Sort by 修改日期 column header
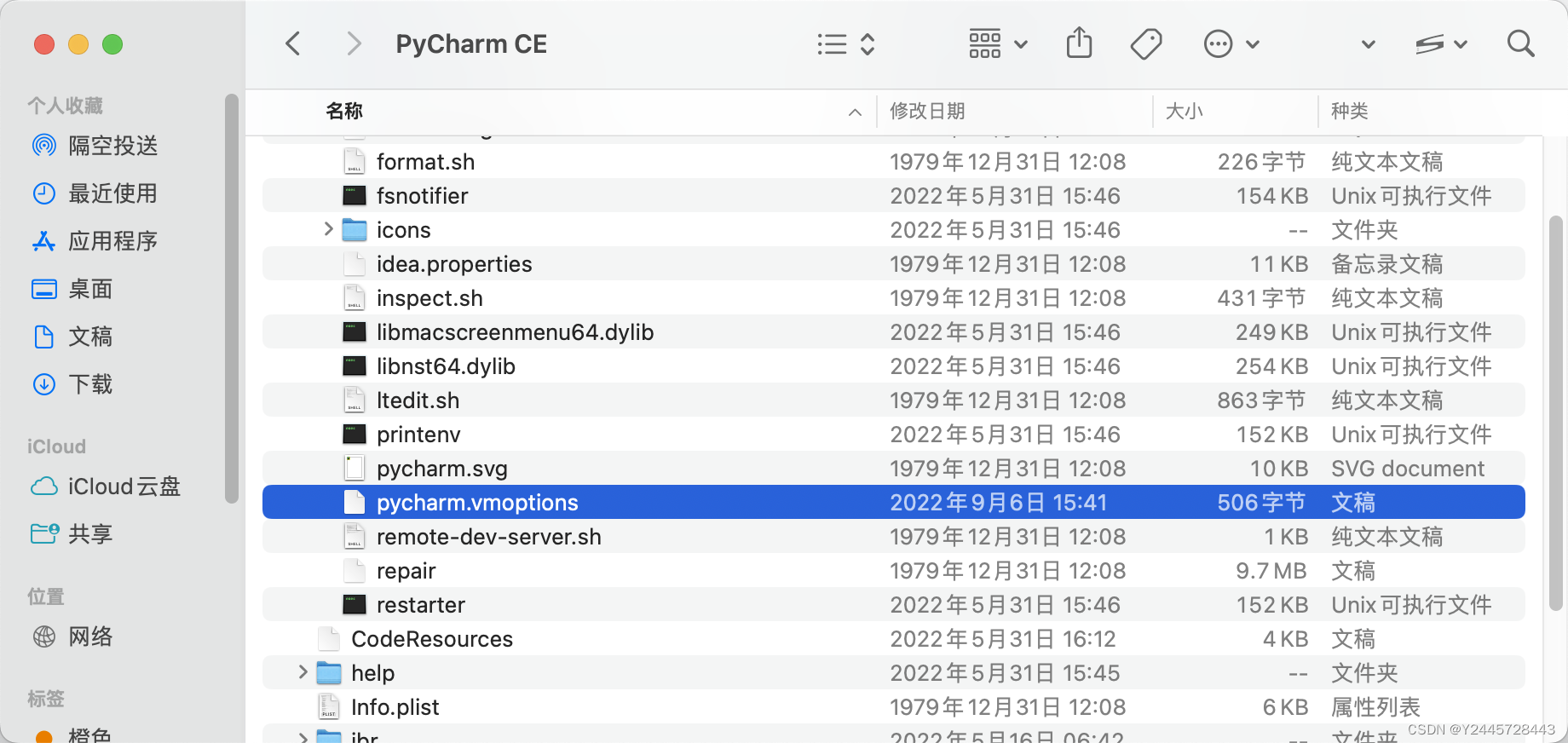Image resolution: width=1568 pixels, height=743 pixels. click(927, 111)
